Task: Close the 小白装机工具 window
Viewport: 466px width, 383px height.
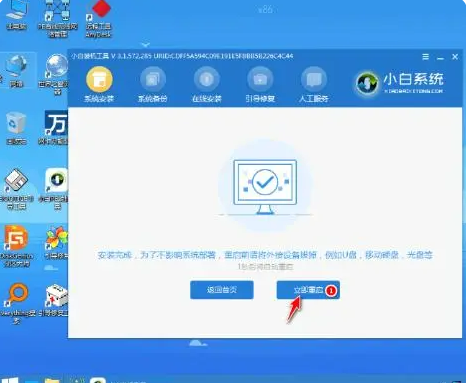Action: [x=455, y=57]
